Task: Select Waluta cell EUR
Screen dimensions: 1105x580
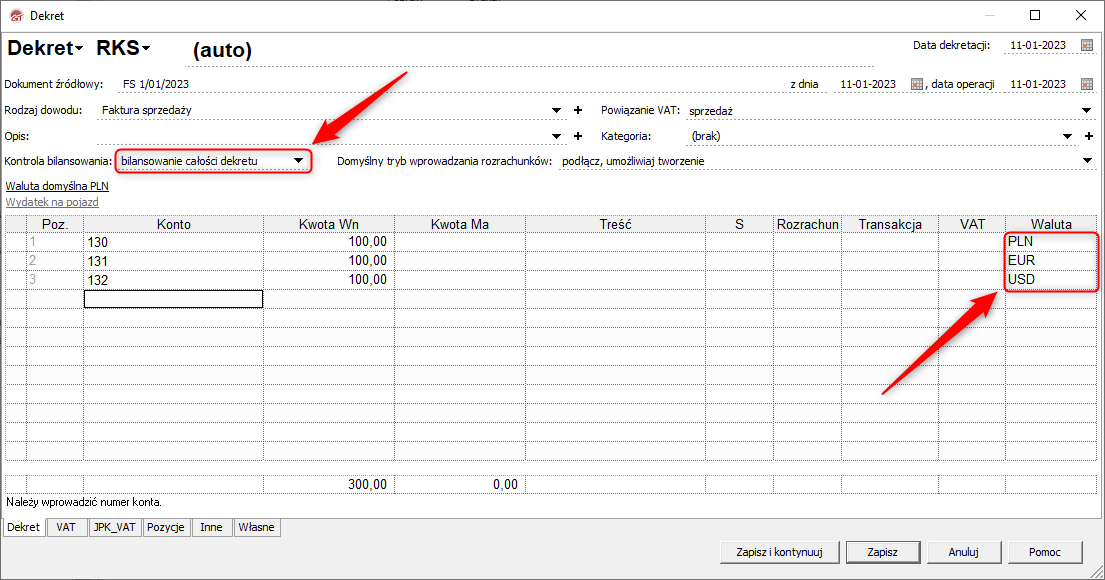Action: (x=1051, y=260)
